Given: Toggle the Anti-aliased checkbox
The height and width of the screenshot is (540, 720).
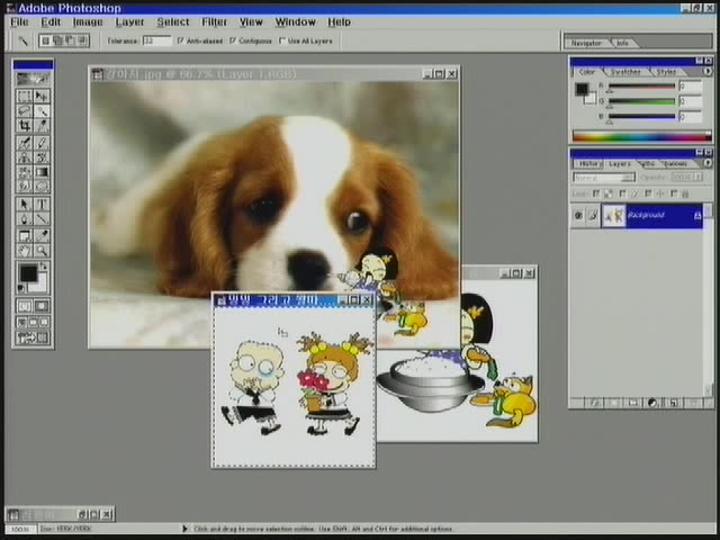Looking at the screenshot, I should pos(180,41).
